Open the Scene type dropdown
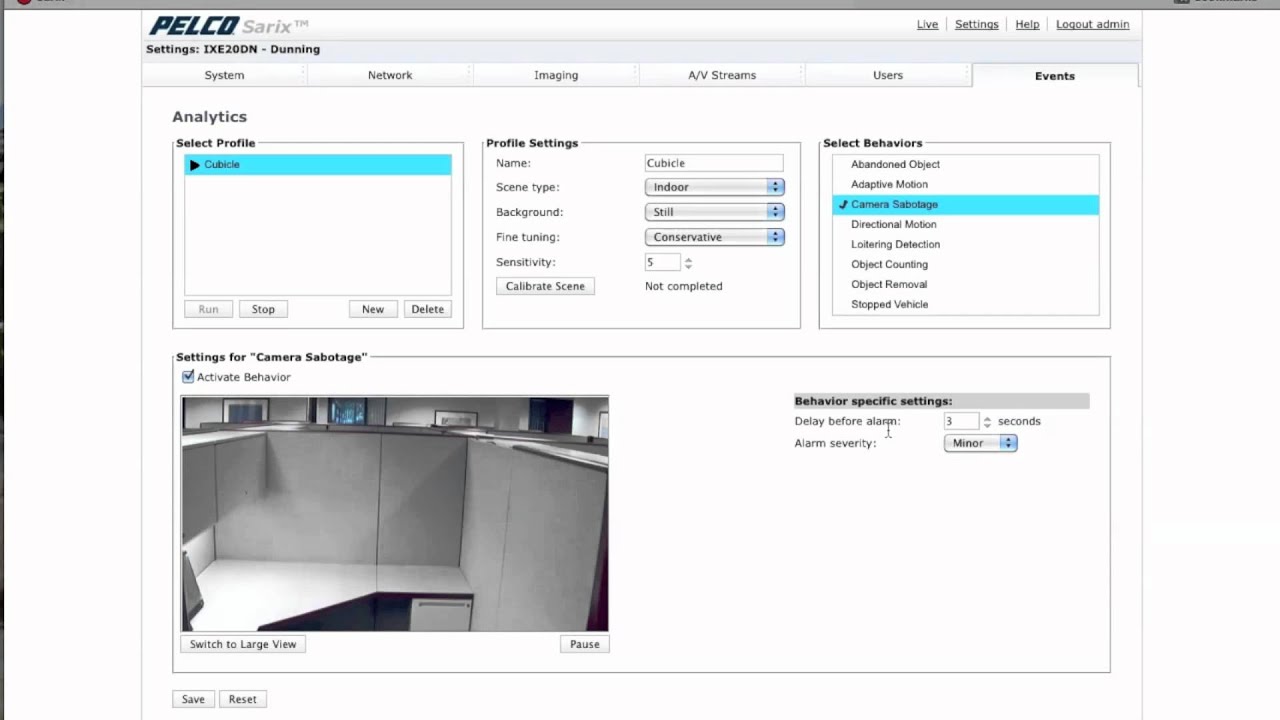This screenshot has width=1280, height=720. (x=714, y=187)
